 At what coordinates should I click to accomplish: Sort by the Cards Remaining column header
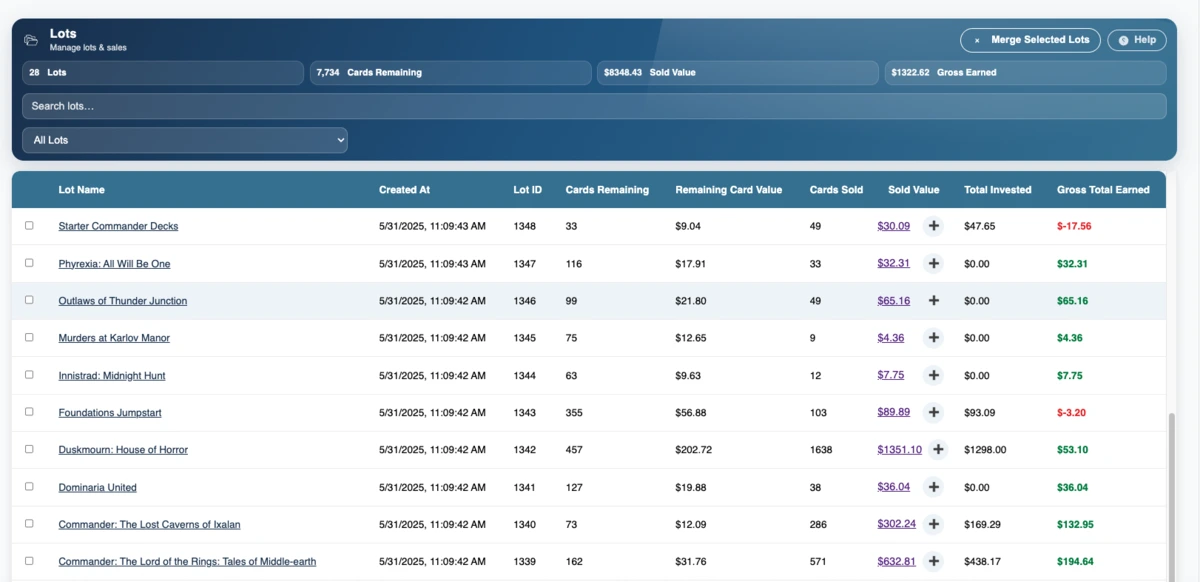pos(606,190)
